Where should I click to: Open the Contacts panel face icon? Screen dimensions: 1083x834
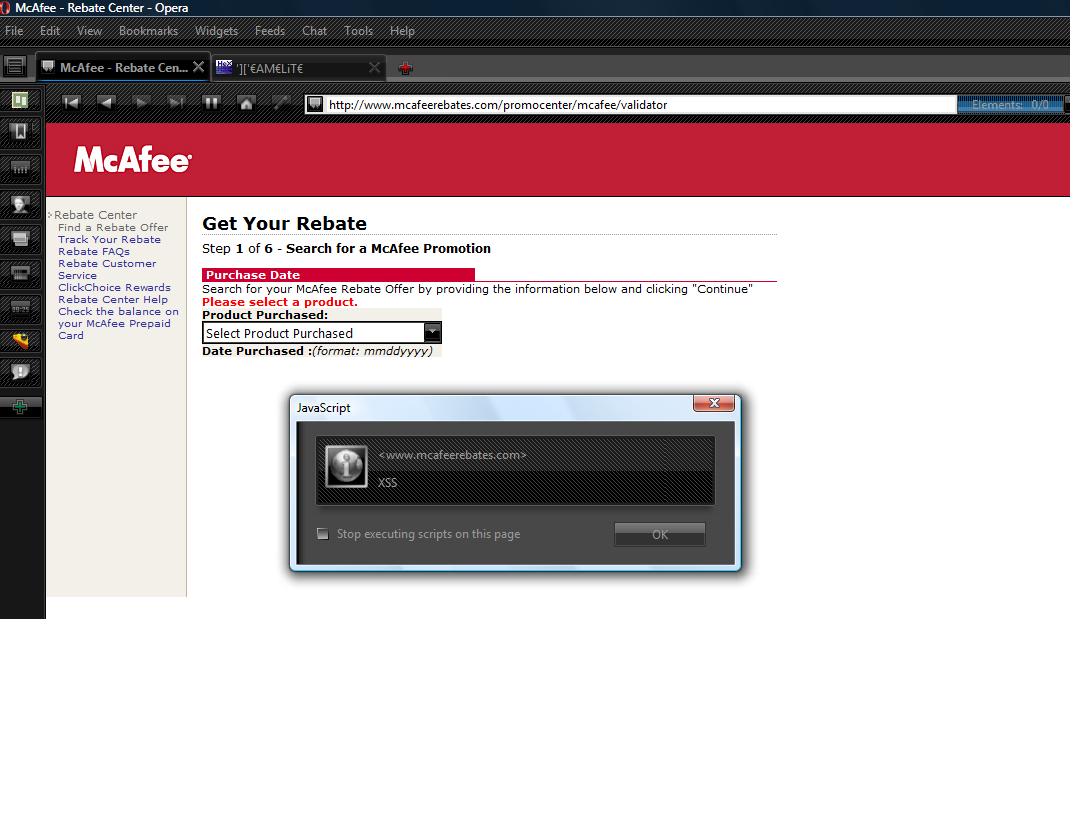20,204
